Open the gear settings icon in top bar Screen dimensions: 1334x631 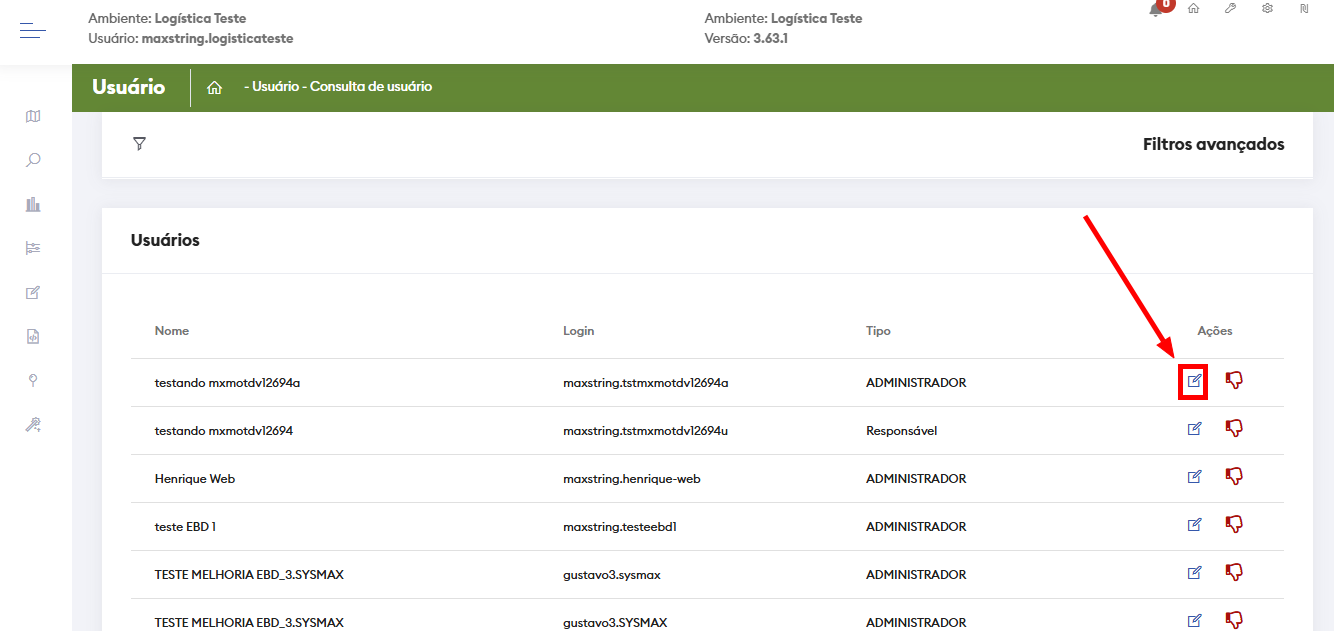pyautogui.click(x=1267, y=8)
